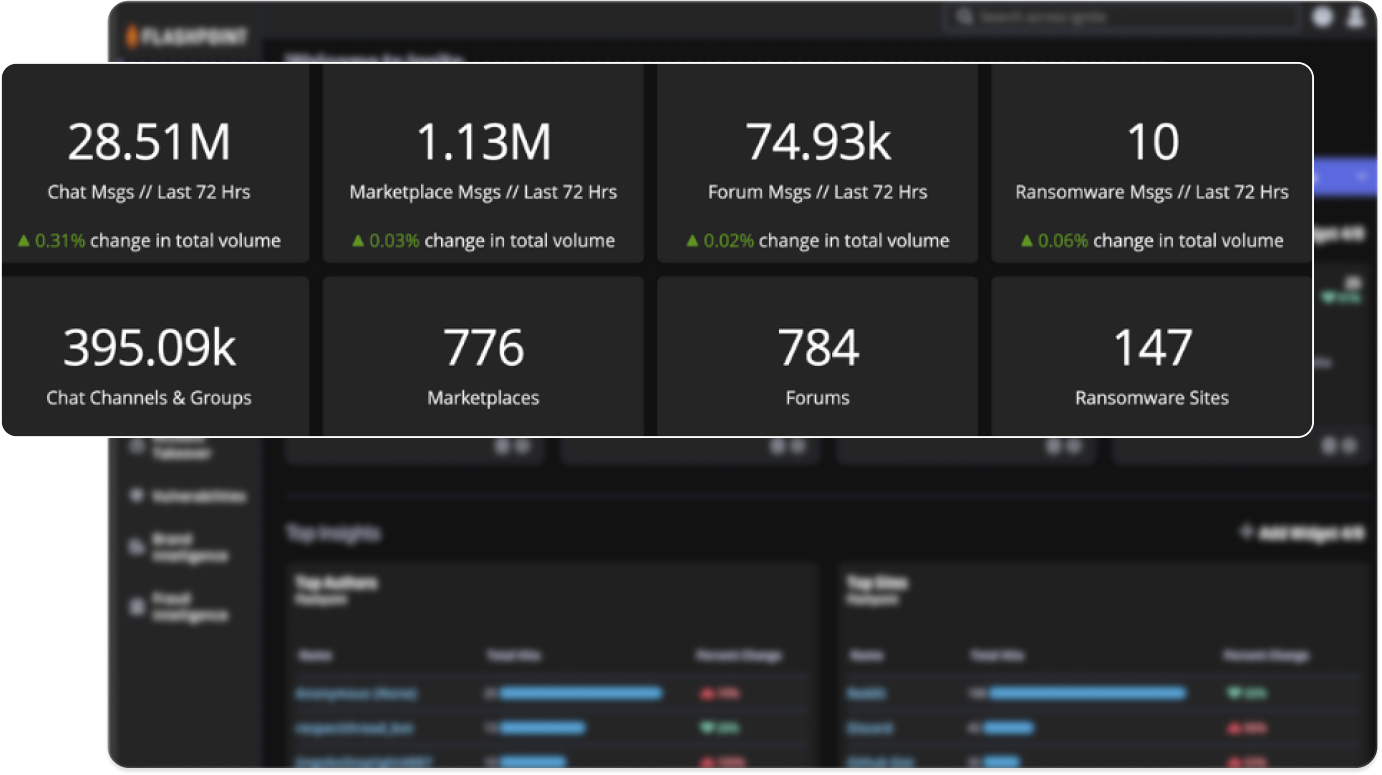Click the Top Authors widget title
Image resolution: width=1382 pixels, height=775 pixels.
pyautogui.click(x=336, y=583)
